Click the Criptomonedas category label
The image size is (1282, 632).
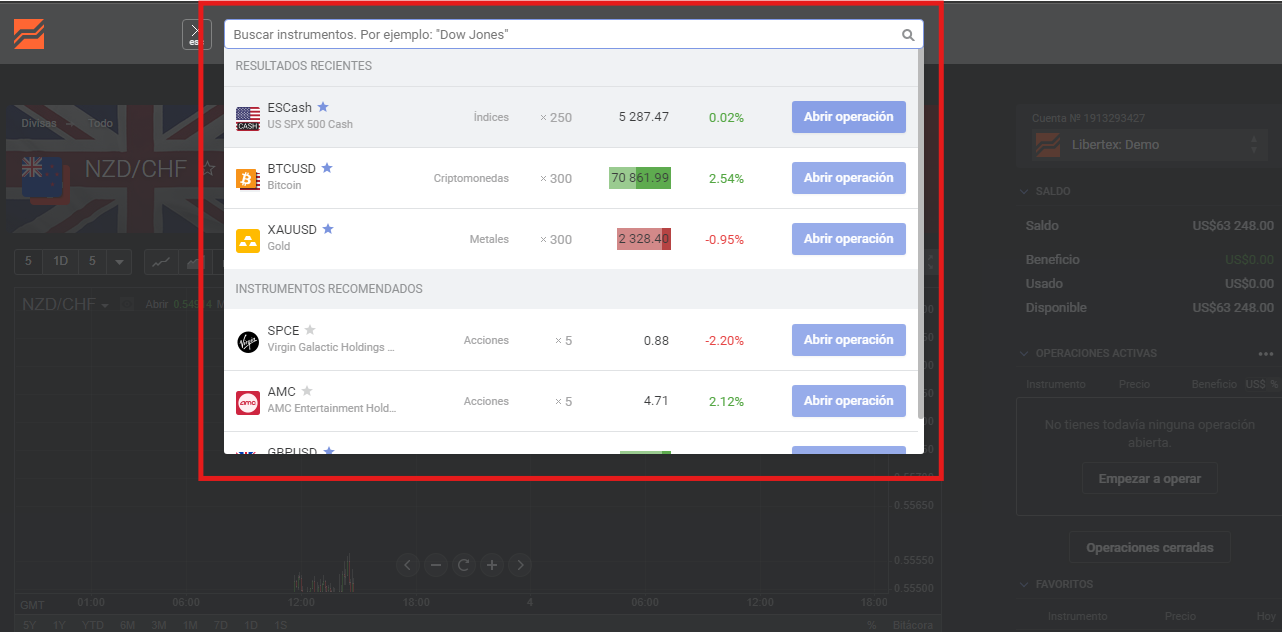tap(471, 178)
